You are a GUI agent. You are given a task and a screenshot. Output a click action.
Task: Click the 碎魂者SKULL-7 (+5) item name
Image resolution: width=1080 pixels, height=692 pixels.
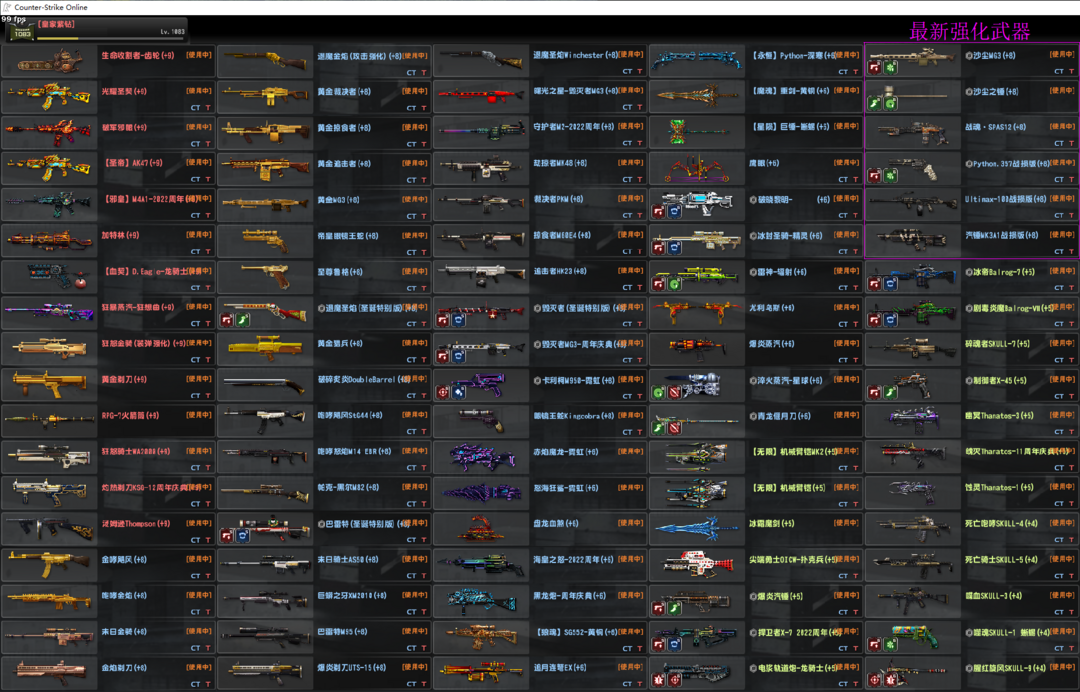pos(997,344)
